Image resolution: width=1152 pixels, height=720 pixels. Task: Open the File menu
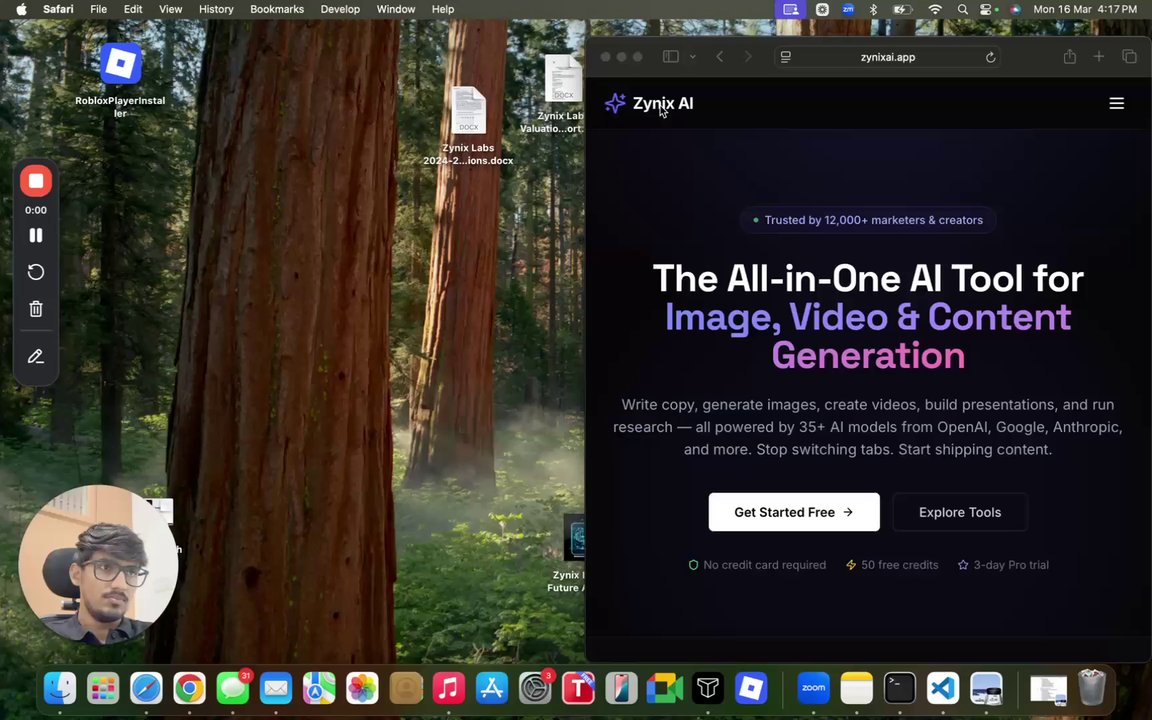(x=98, y=9)
